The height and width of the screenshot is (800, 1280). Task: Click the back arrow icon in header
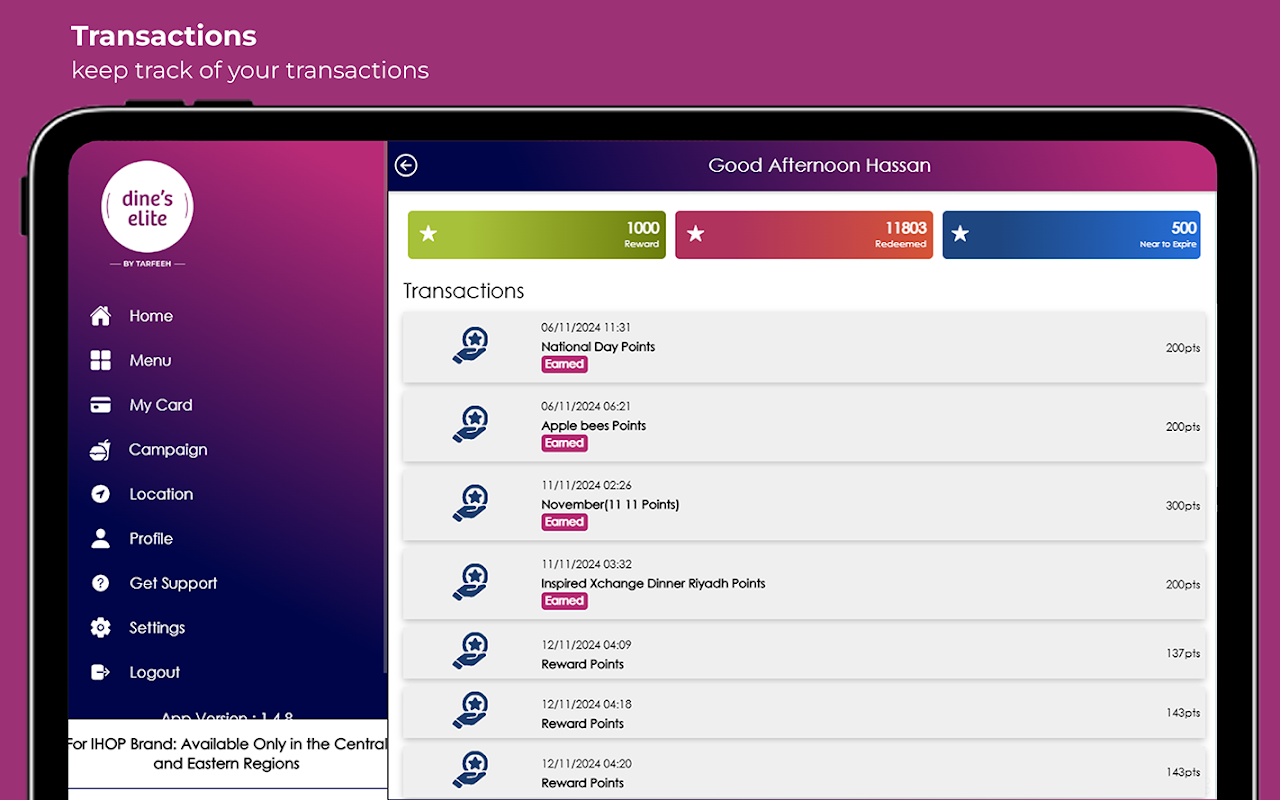pyautogui.click(x=405, y=166)
